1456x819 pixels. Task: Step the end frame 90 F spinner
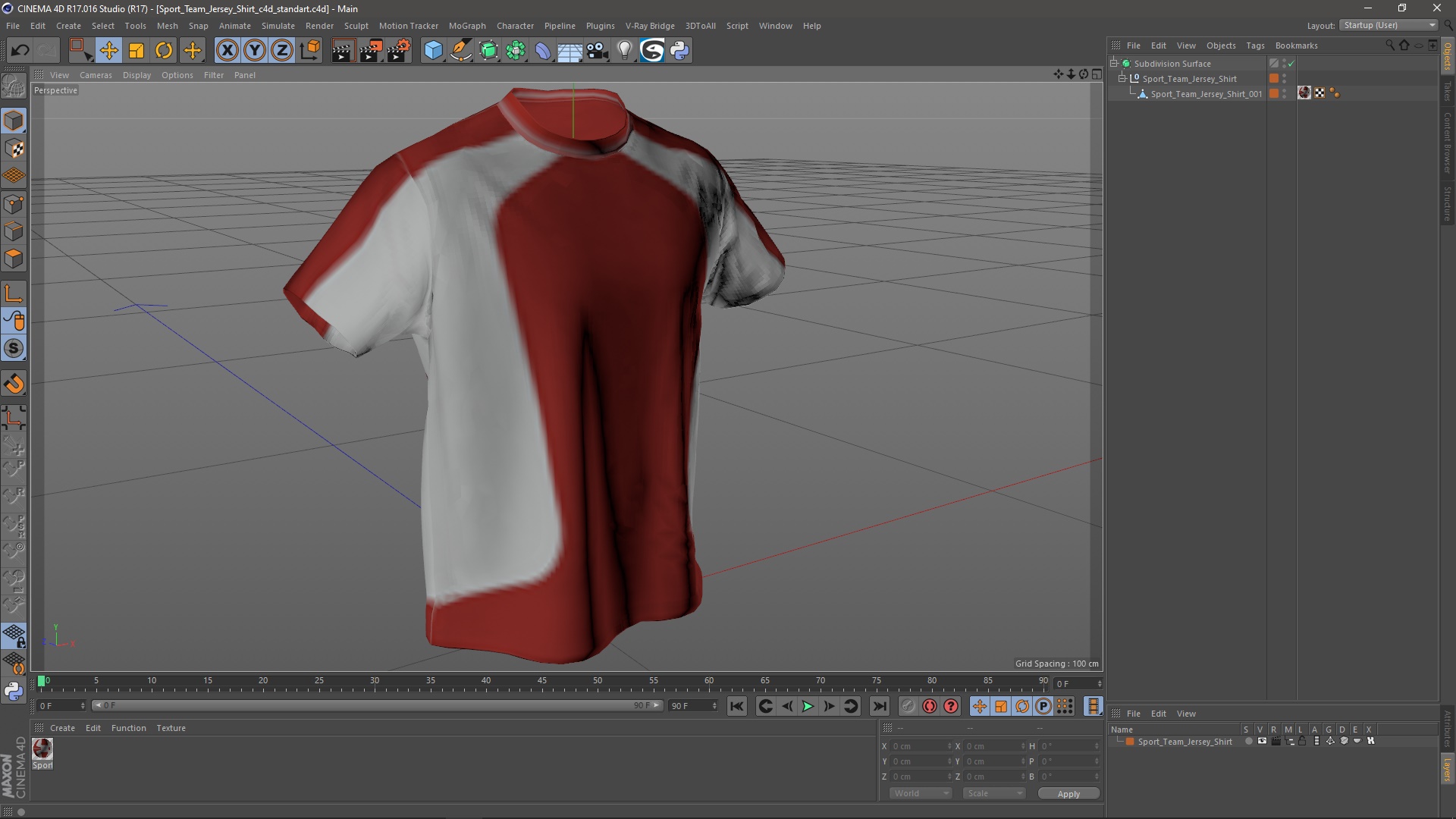click(x=714, y=706)
